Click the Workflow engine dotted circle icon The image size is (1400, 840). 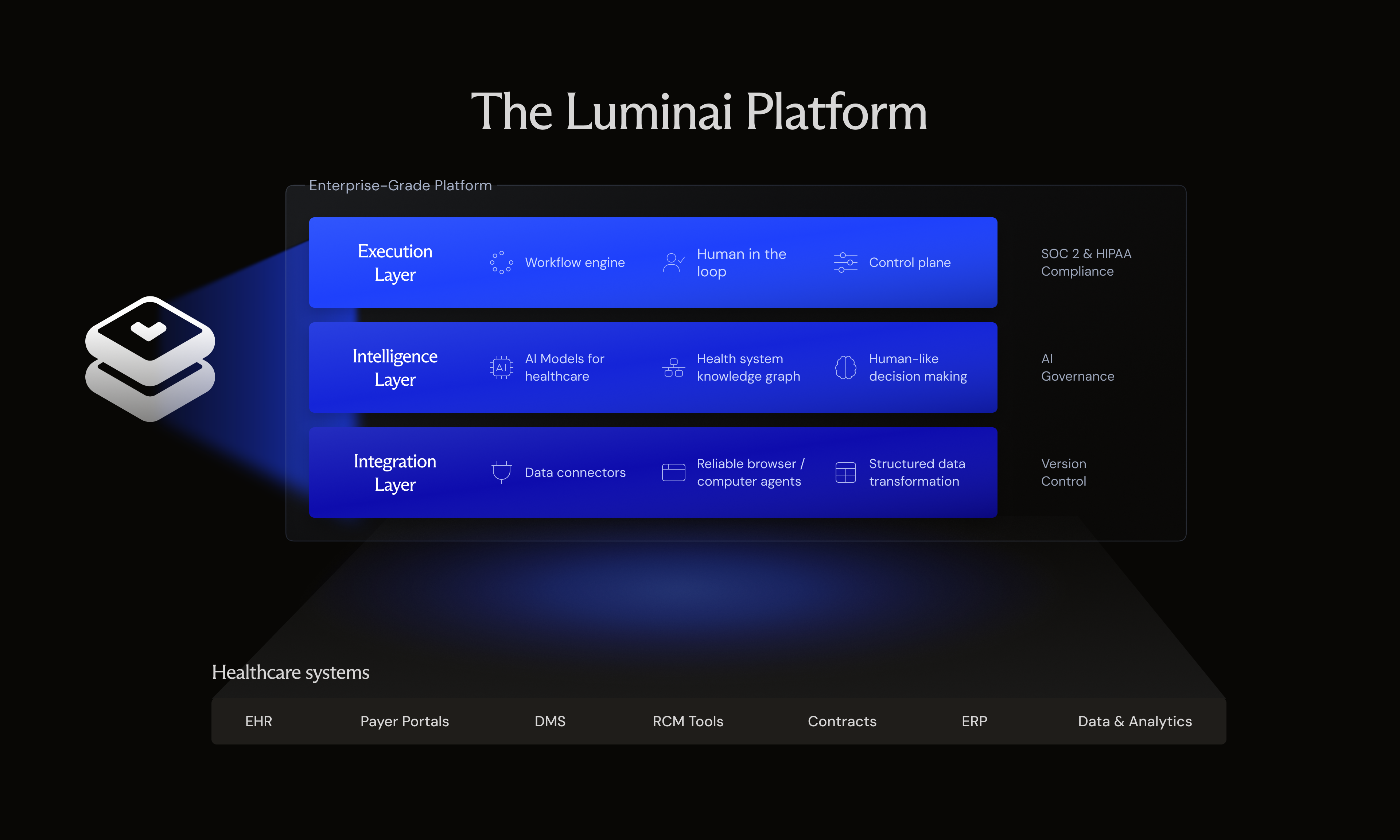tap(501, 262)
